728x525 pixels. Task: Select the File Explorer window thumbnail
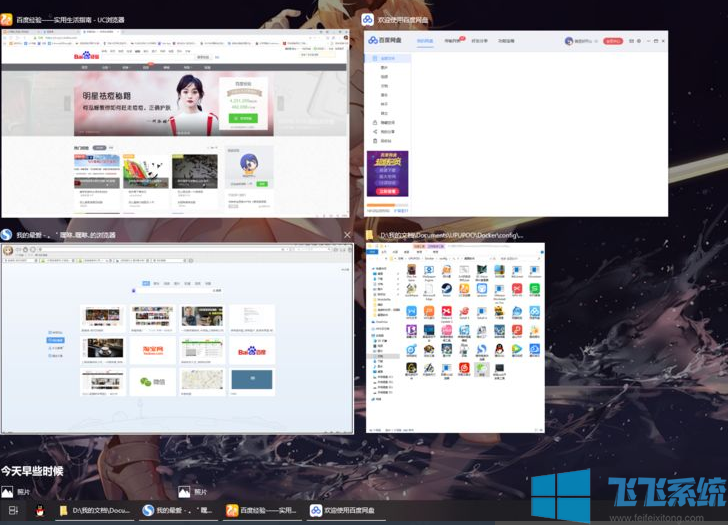pos(455,337)
